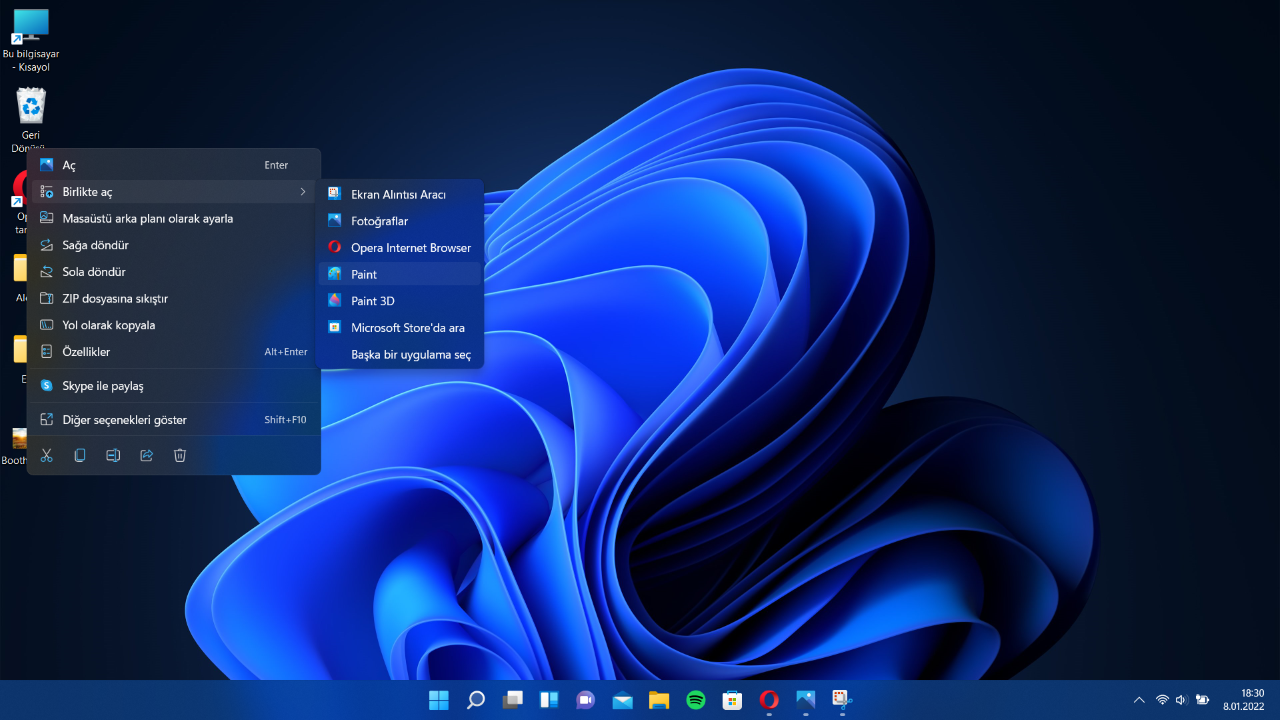
Task: Open the file with Paint
Action: point(400,274)
